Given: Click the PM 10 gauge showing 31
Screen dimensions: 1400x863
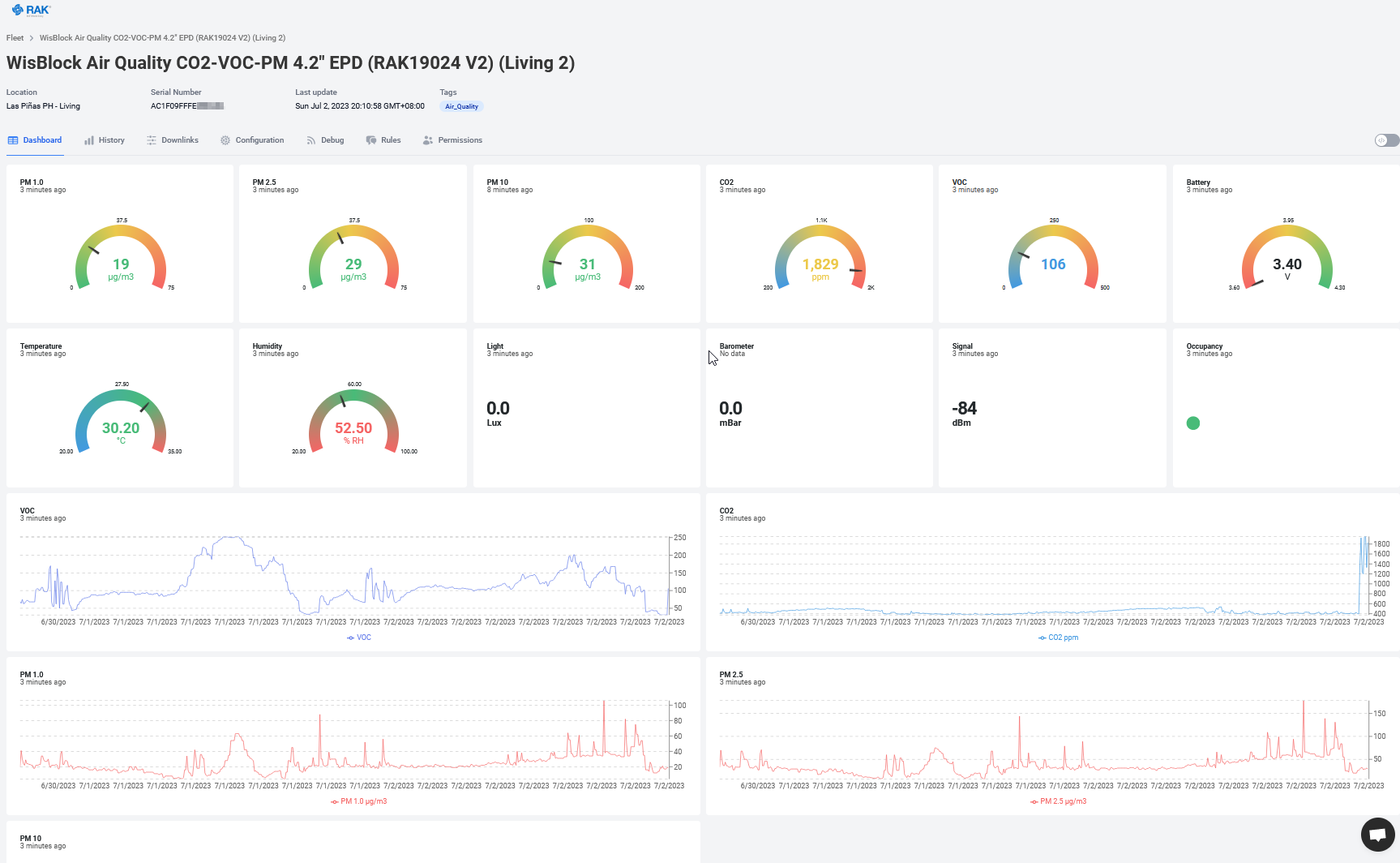Looking at the screenshot, I should (588, 257).
